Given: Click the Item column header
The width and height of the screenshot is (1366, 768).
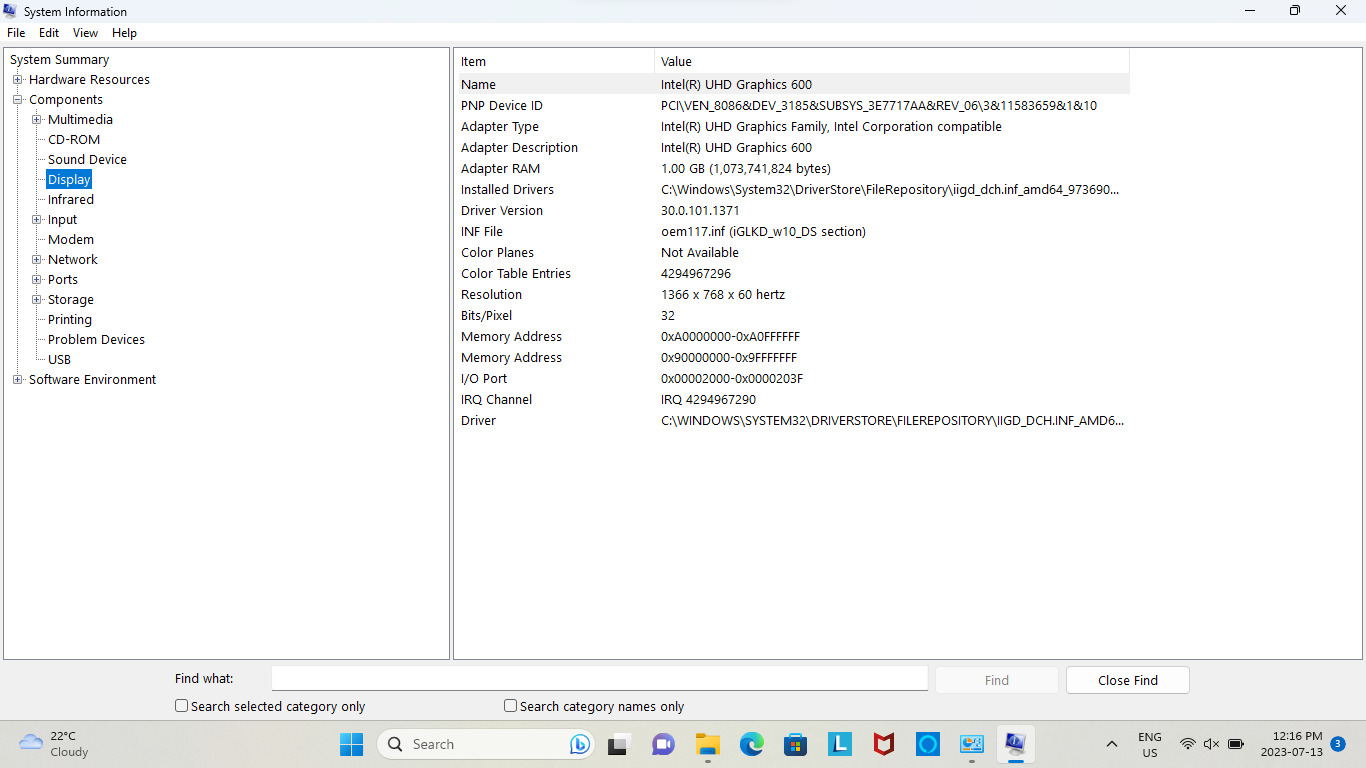Looking at the screenshot, I should (x=555, y=61).
